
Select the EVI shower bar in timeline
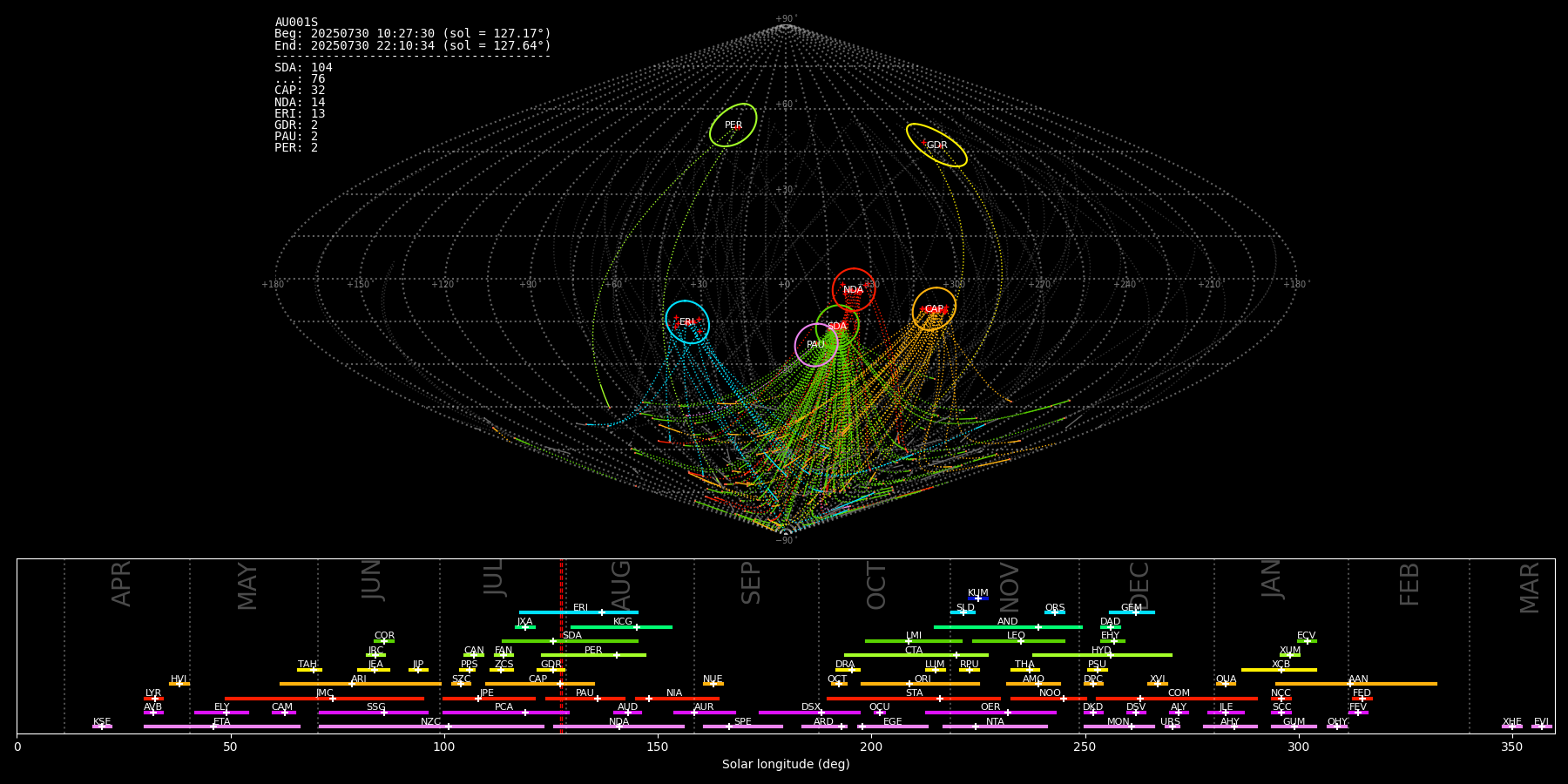click(1542, 727)
